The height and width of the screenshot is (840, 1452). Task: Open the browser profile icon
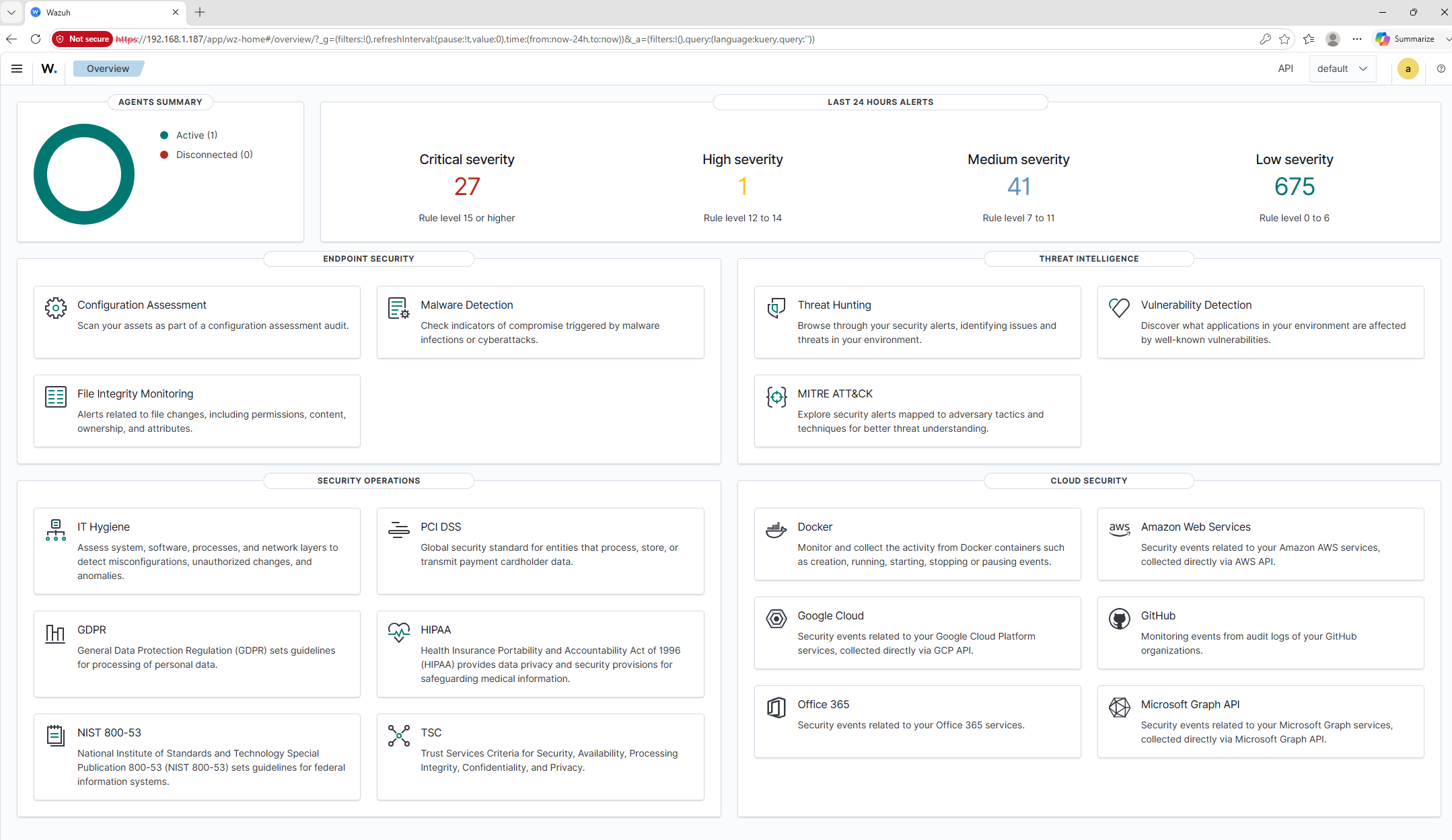(x=1333, y=39)
